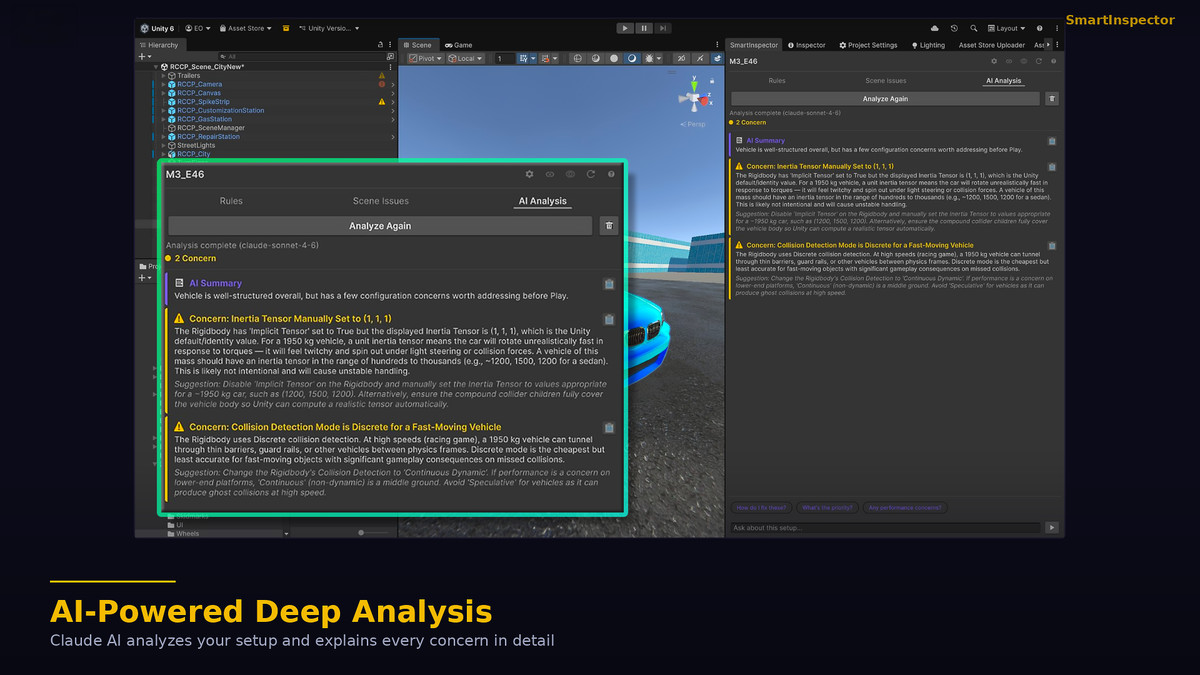
Task: Toggle the Scene view grid visibility button
Action: point(522,59)
